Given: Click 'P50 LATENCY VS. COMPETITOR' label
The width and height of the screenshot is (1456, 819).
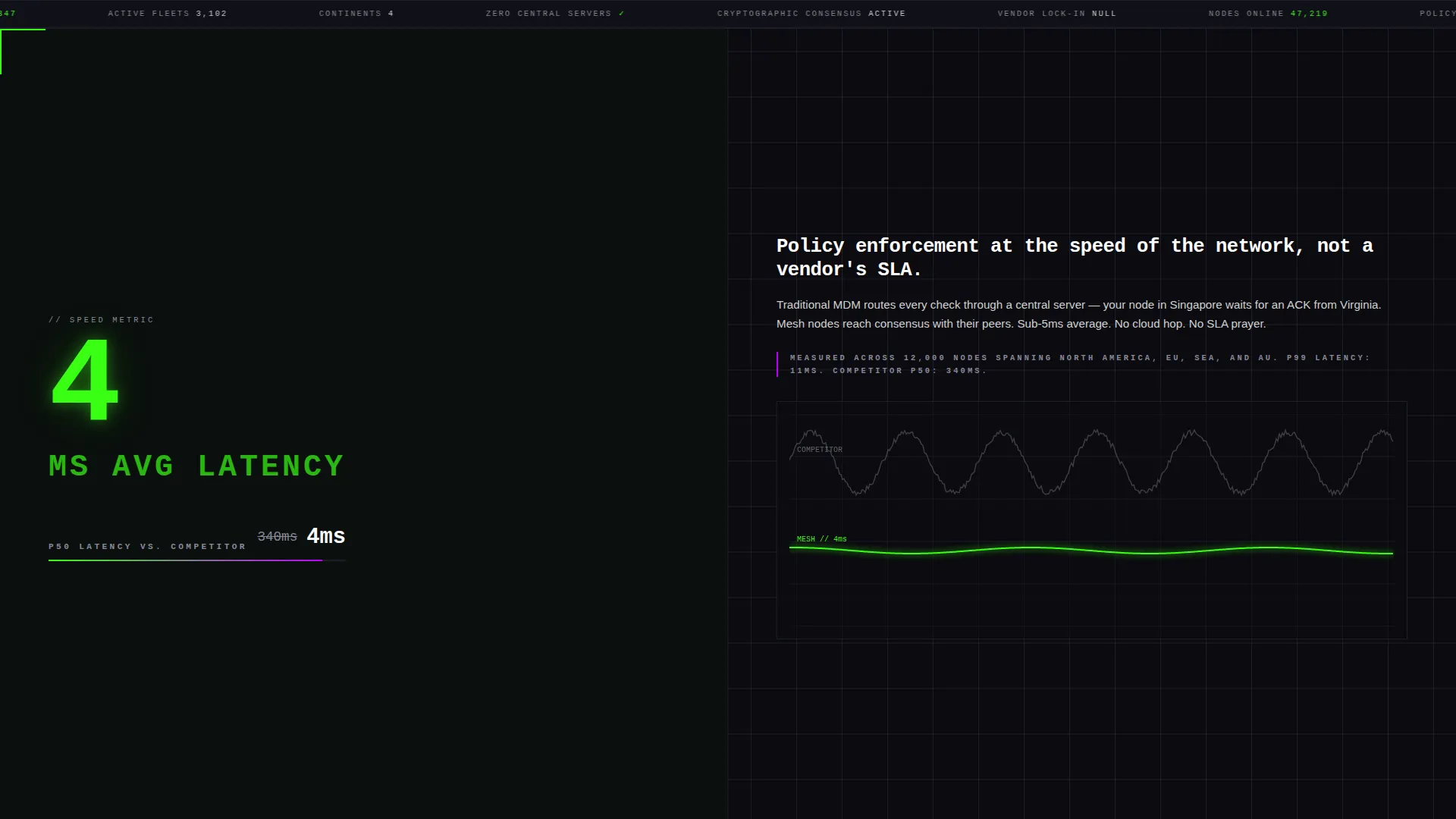Looking at the screenshot, I should (147, 547).
